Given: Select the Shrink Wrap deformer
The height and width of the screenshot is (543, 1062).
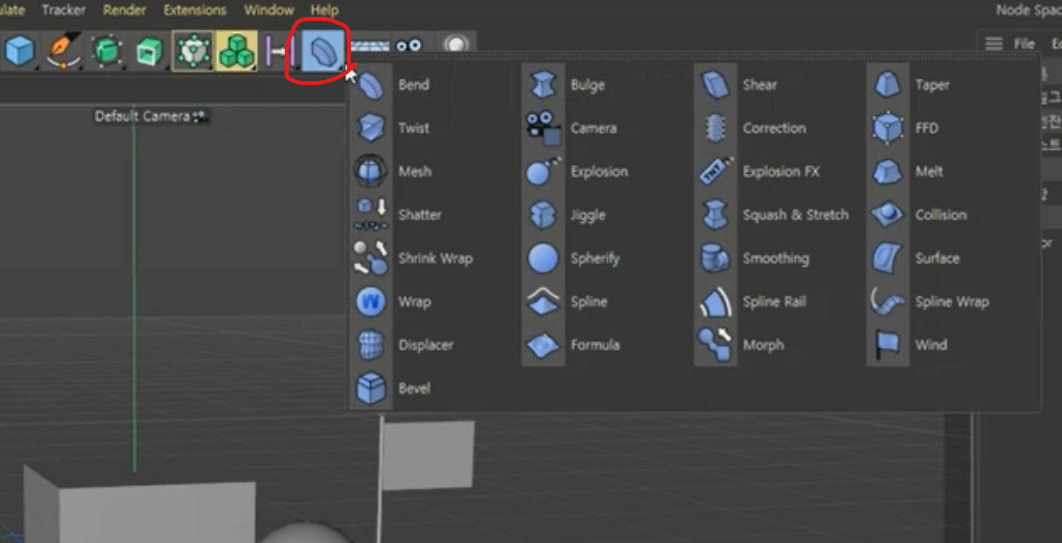Looking at the screenshot, I should (413, 259).
